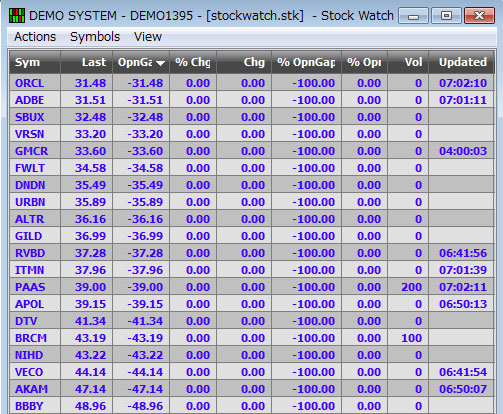Sort by the Last column header
Screen dimensions: 503x414
tap(87, 62)
